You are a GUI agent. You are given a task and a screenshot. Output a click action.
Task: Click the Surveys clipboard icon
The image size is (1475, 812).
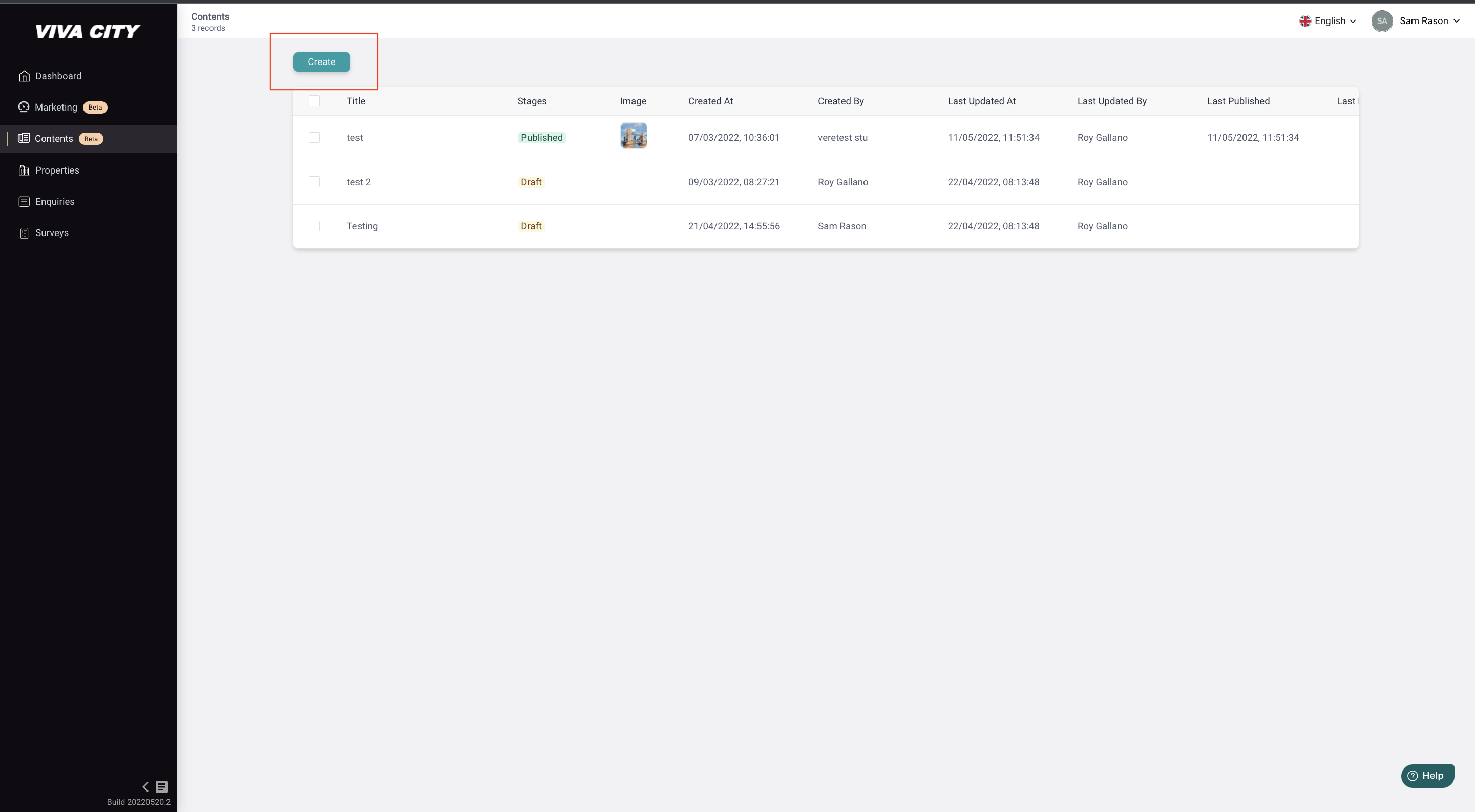(x=24, y=233)
